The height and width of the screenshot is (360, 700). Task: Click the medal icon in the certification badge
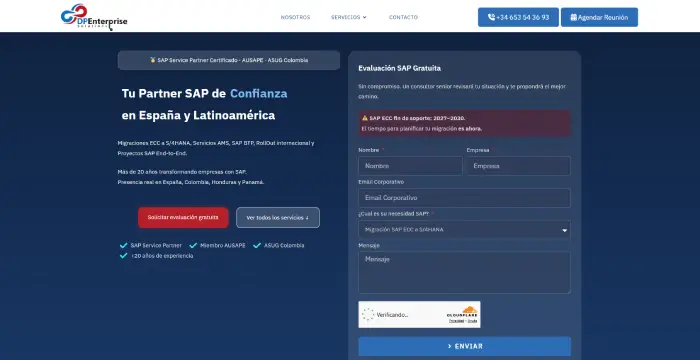coord(153,60)
